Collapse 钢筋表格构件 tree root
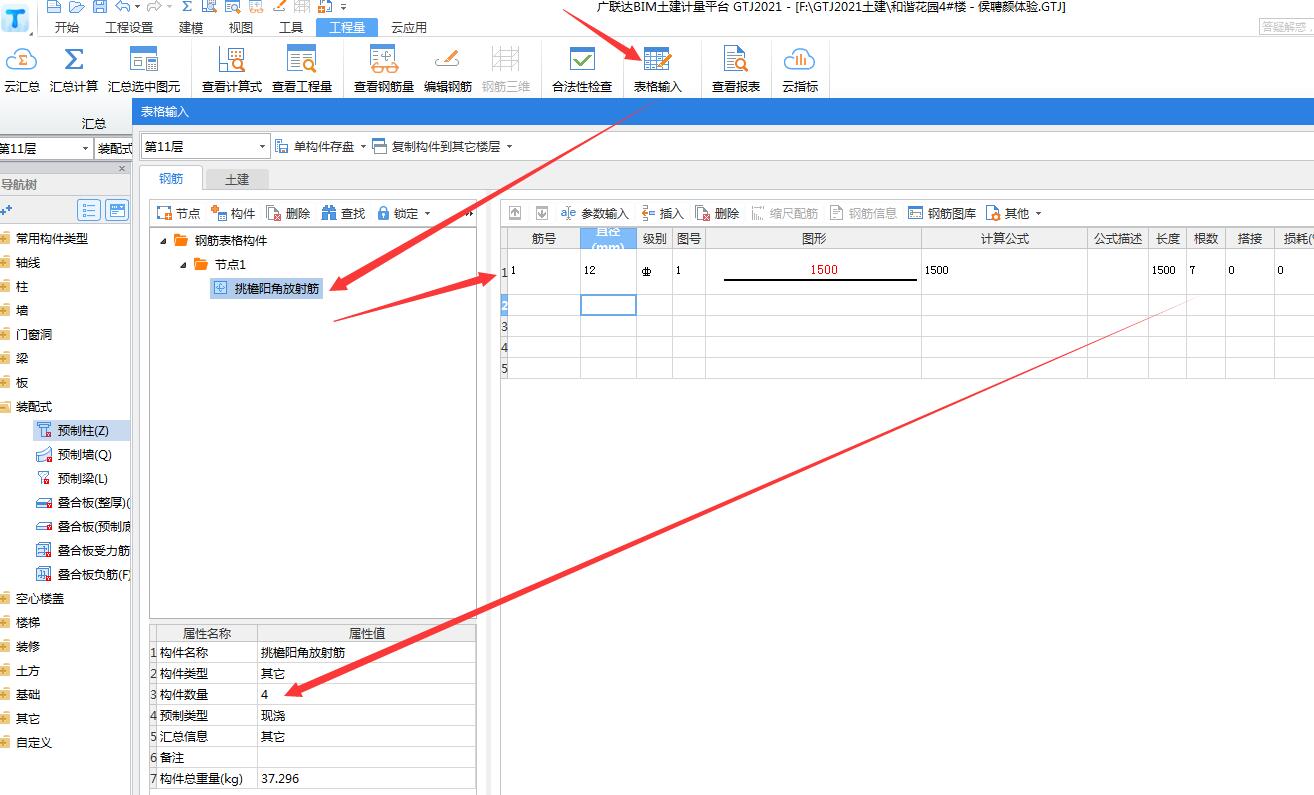1314x795 pixels. (x=164, y=241)
